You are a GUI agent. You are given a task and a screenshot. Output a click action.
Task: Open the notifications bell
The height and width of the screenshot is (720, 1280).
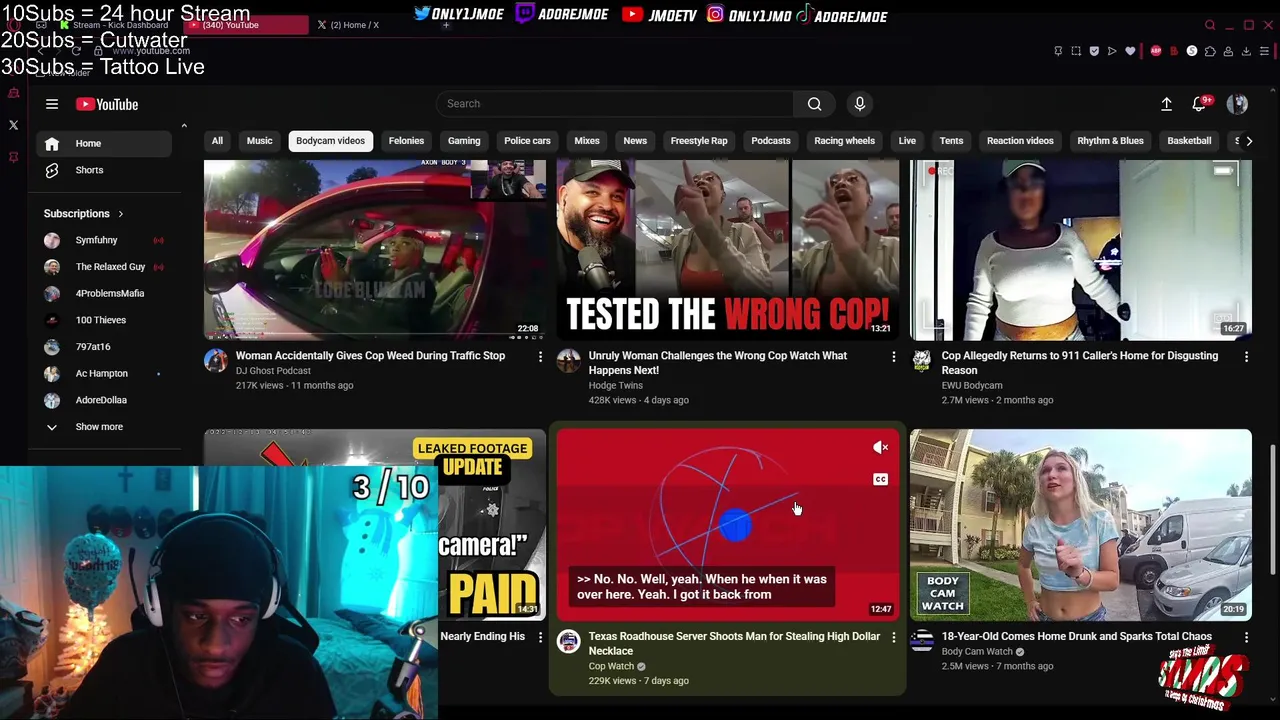tap(1199, 104)
